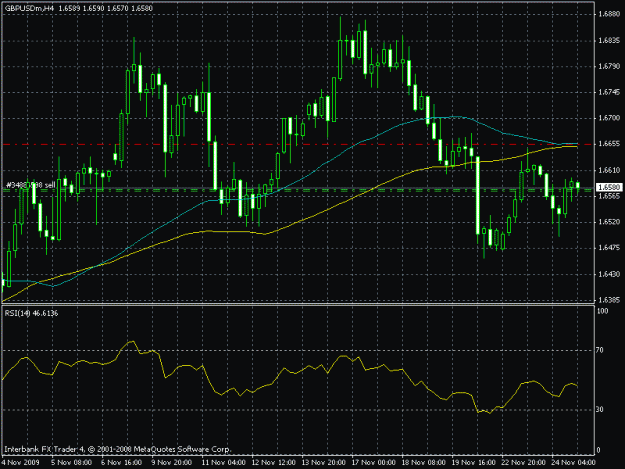
Task: Click the 12 Nov 12:00 time label
Action: click(x=273, y=462)
